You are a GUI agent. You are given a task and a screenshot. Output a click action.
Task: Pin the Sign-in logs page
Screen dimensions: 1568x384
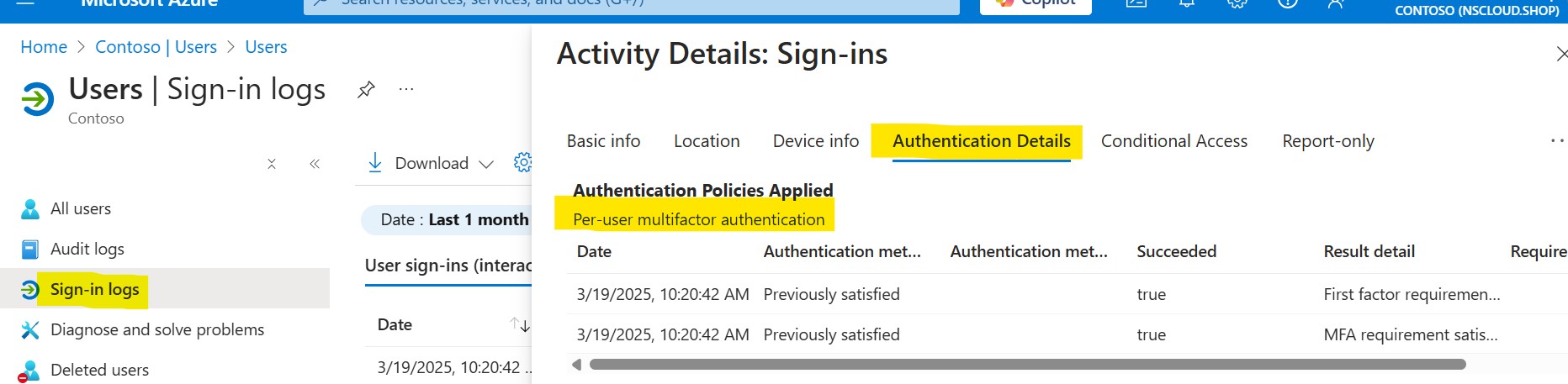[x=366, y=89]
